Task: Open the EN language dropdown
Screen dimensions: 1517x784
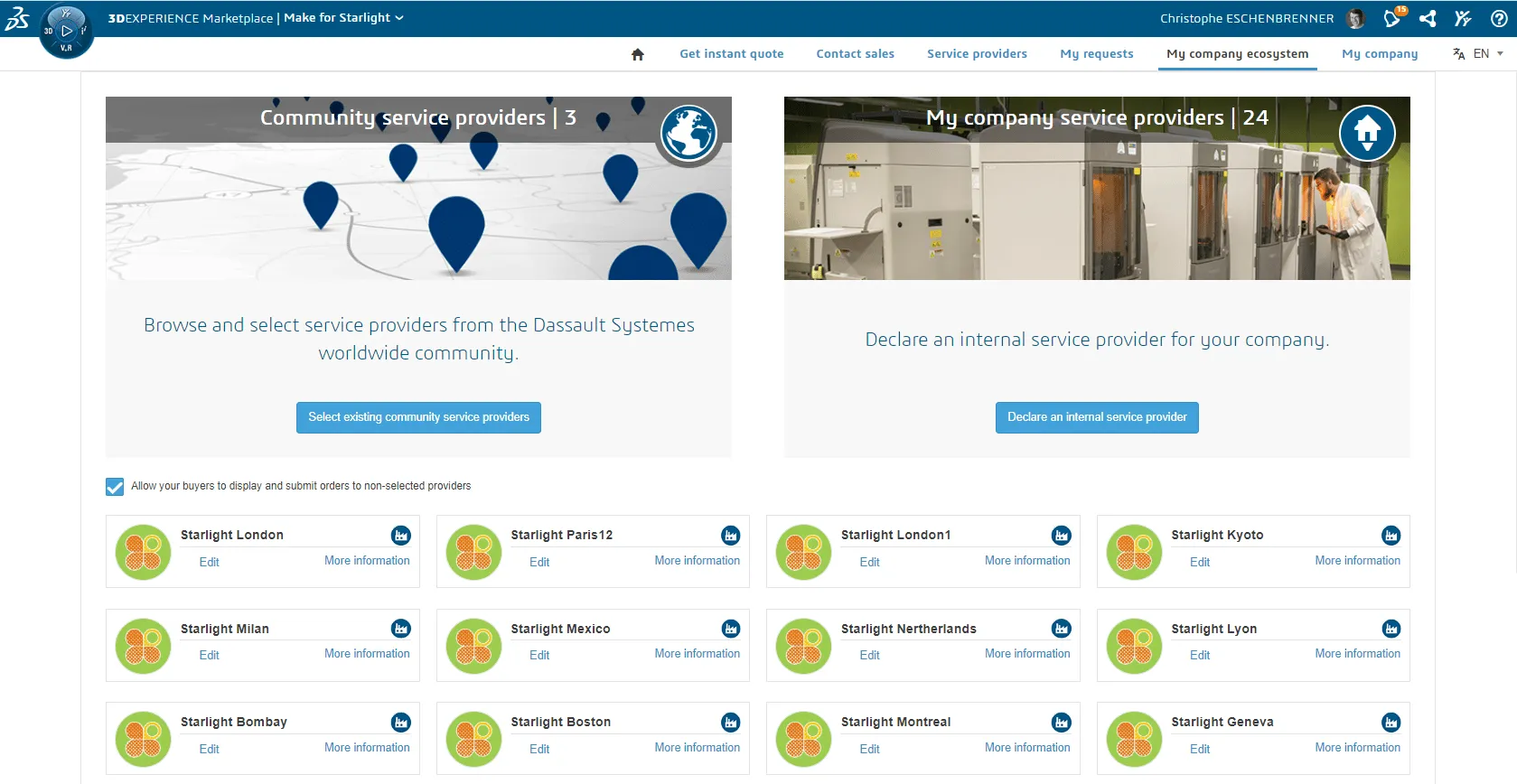Action: [x=1488, y=54]
